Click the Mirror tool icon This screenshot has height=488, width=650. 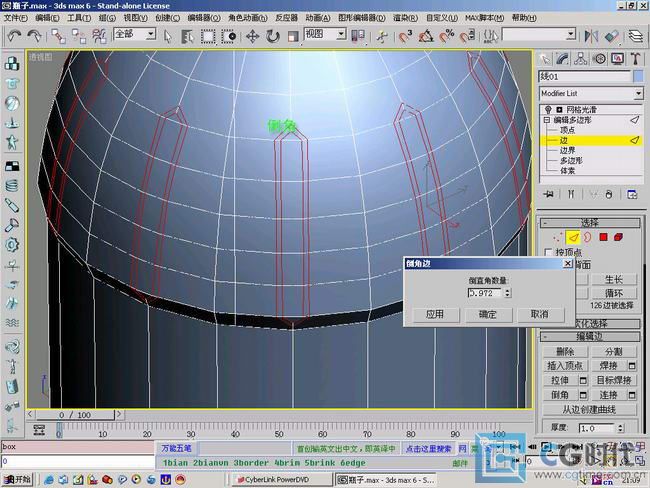click(x=591, y=36)
